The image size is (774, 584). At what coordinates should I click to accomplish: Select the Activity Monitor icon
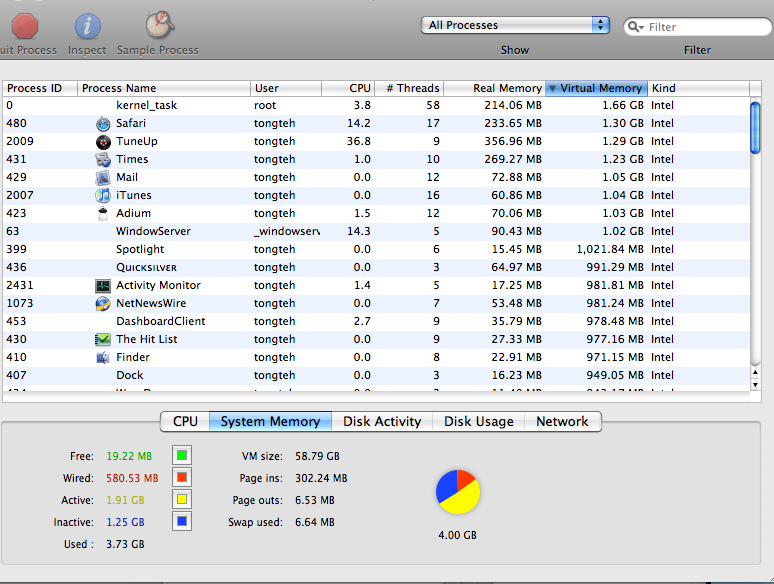pyautogui.click(x=103, y=285)
